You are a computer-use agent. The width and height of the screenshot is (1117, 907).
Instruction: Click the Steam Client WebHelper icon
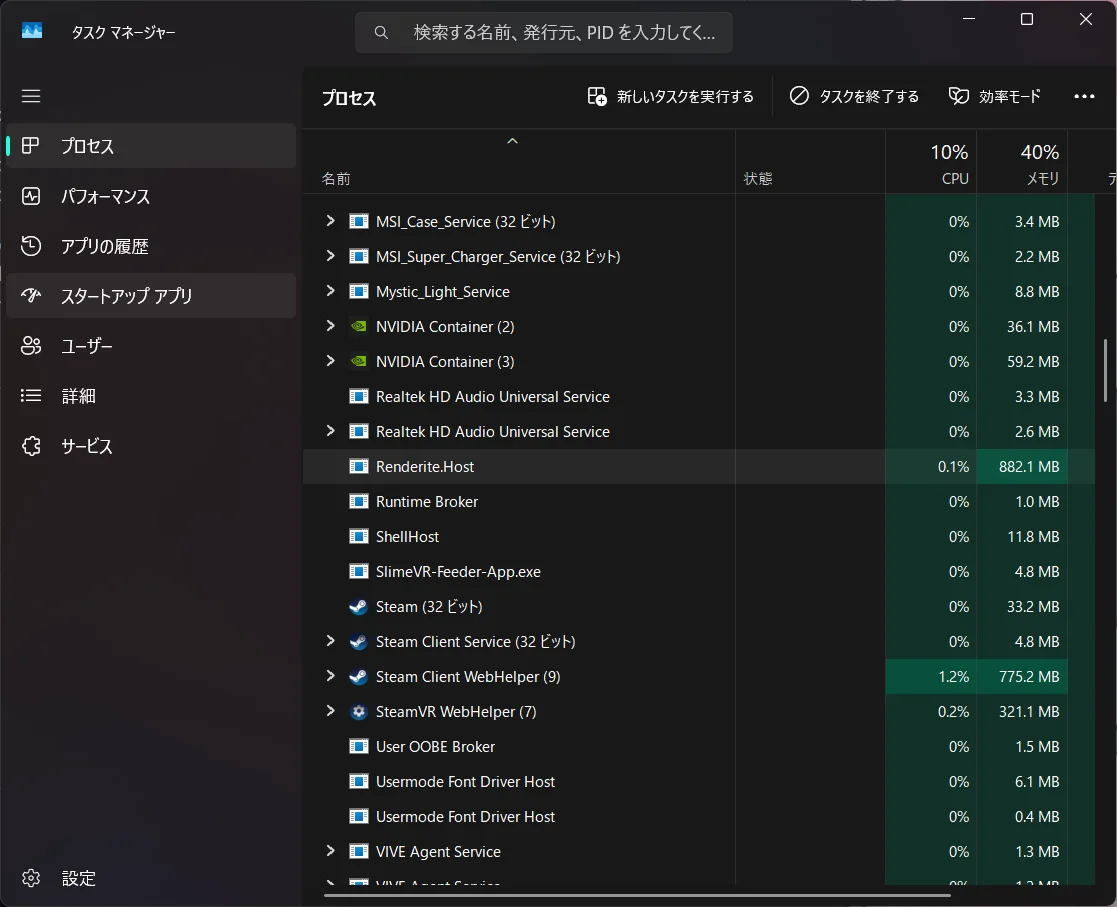coord(358,676)
